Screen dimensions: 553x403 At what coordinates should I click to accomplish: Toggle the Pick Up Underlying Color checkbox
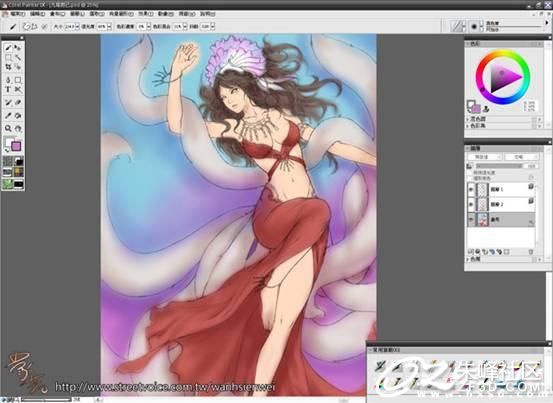[470, 178]
